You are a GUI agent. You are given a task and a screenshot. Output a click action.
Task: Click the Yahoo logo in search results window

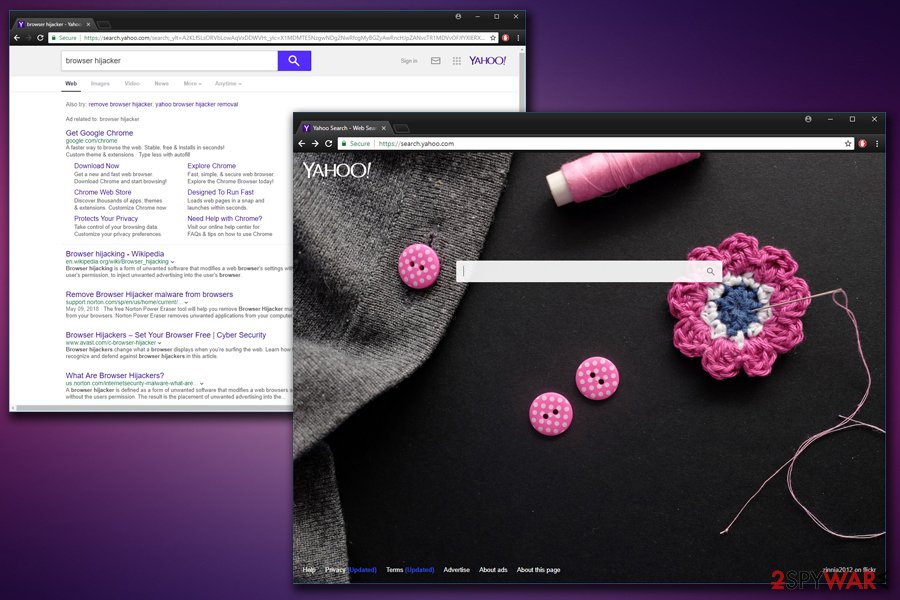tap(487, 60)
